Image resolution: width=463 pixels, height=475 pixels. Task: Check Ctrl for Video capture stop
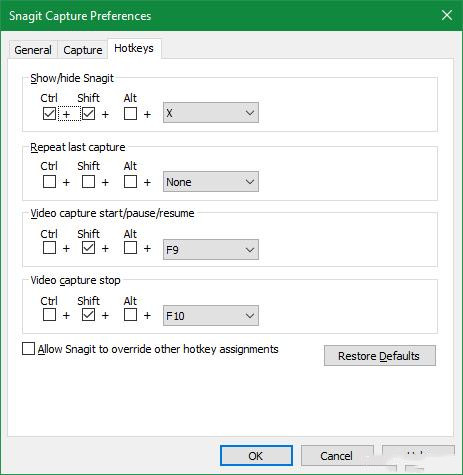coord(49,315)
